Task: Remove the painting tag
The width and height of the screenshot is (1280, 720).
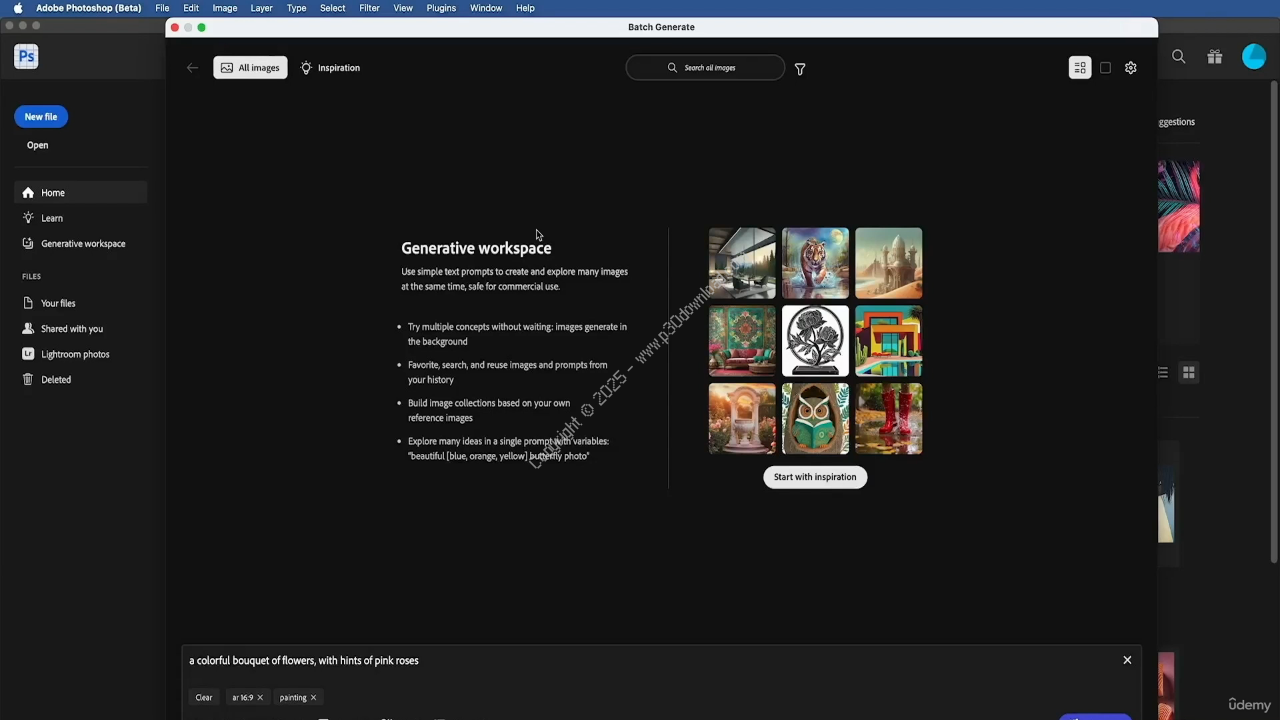Action: [313, 698]
